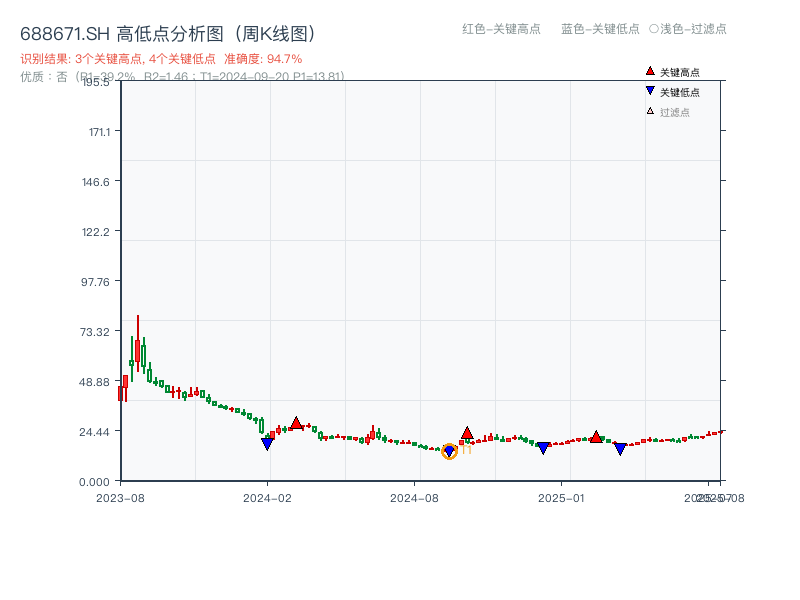Select the red 关键高点 triangle in the legend box

point(649,71)
